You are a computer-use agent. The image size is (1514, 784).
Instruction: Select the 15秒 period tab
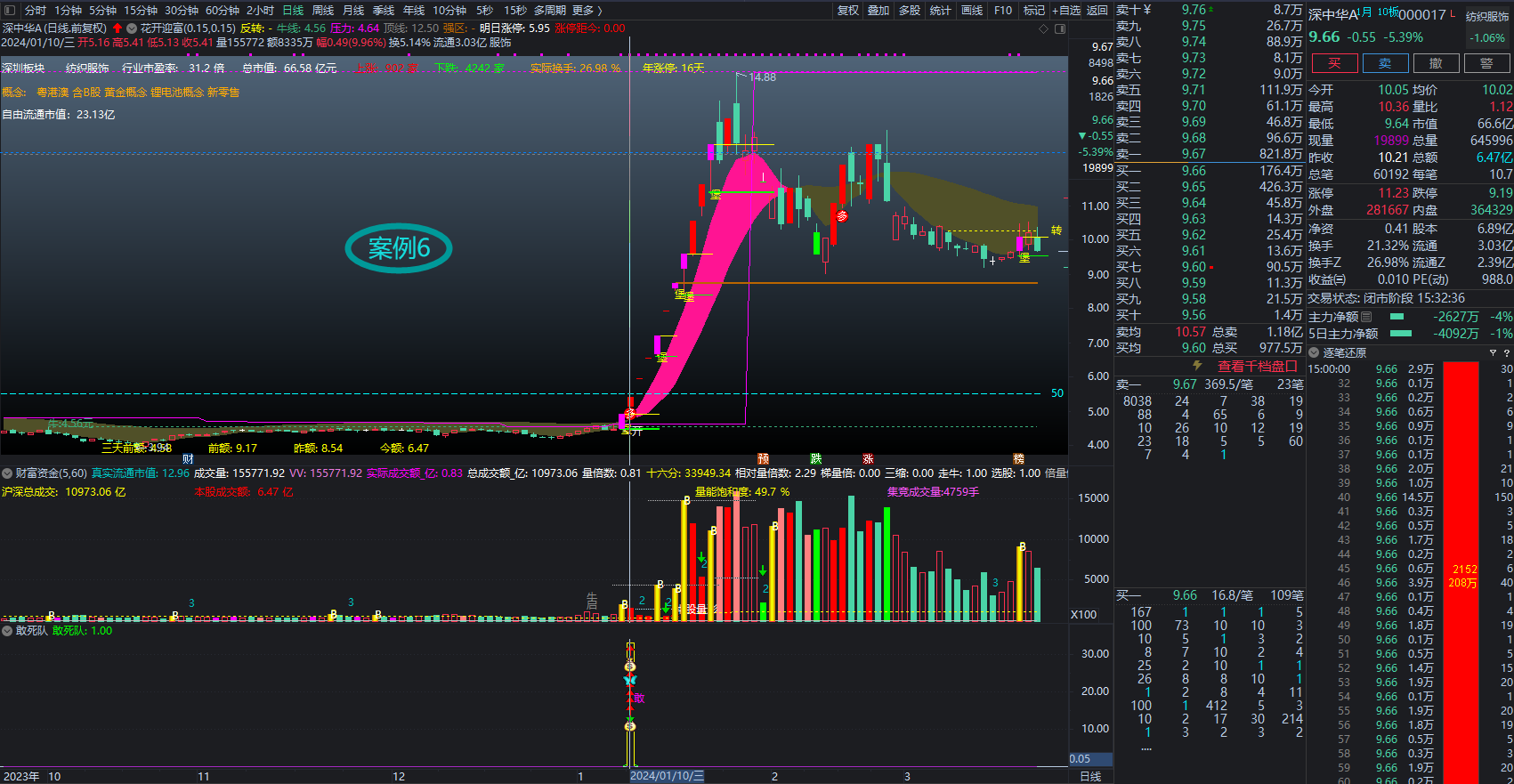[515, 10]
